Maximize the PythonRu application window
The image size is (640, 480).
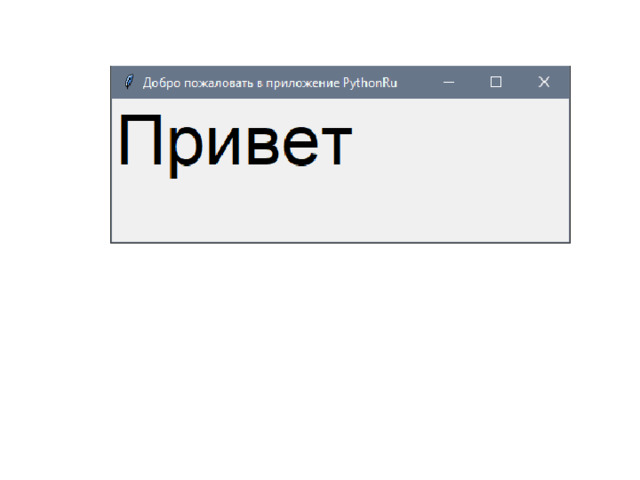496,82
